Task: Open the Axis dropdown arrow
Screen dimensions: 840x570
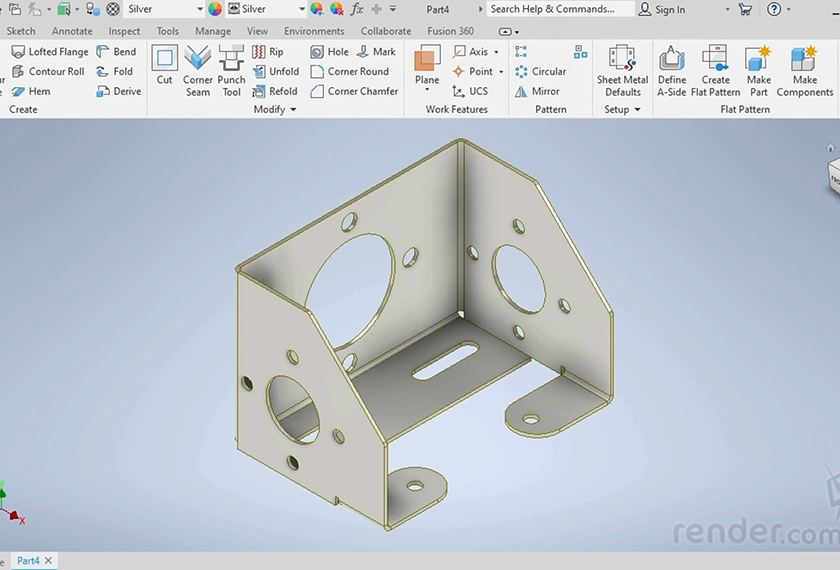Action: point(497,52)
